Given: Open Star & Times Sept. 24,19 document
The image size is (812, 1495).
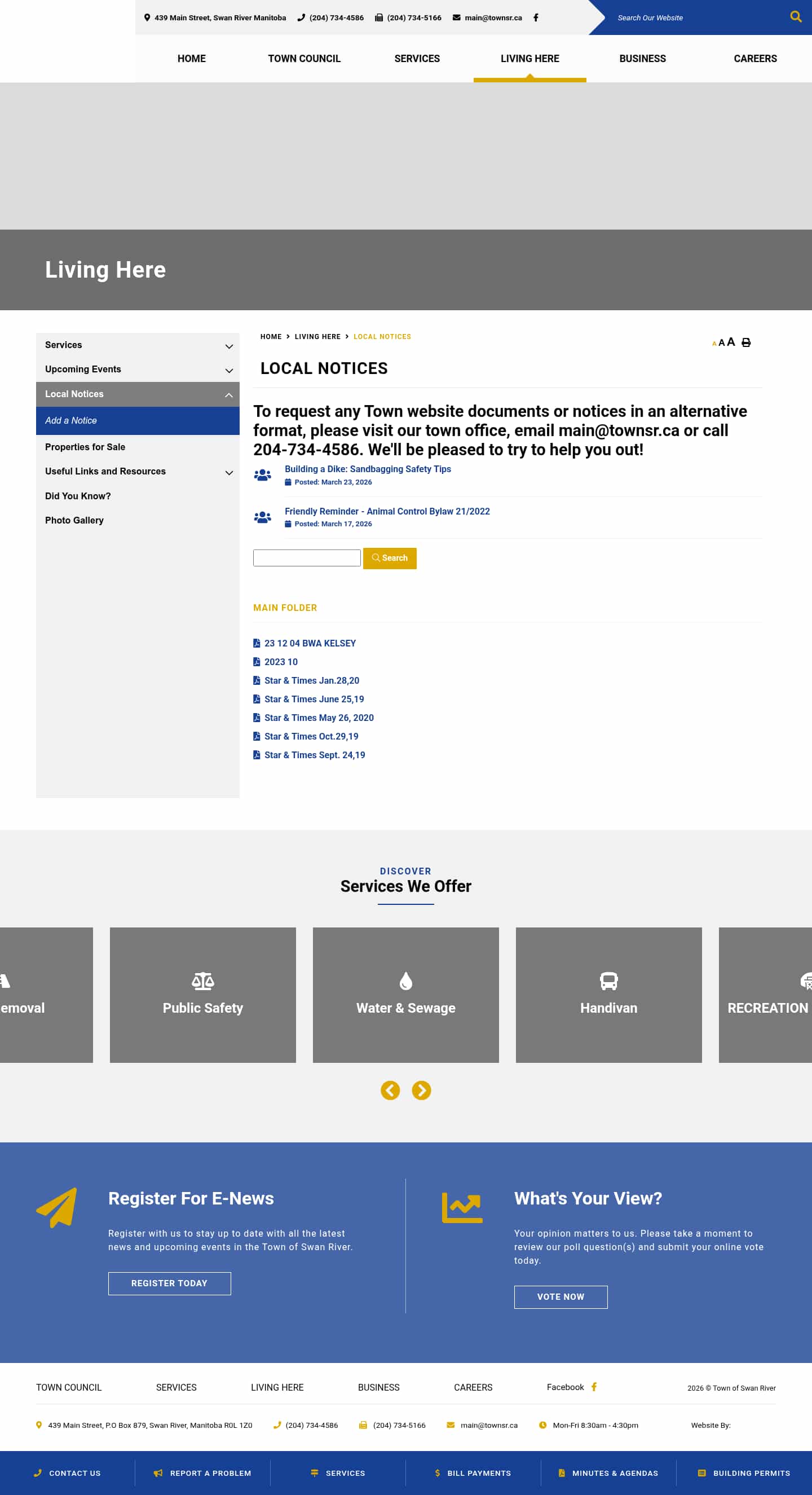Looking at the screenshot, I should 314,755.
